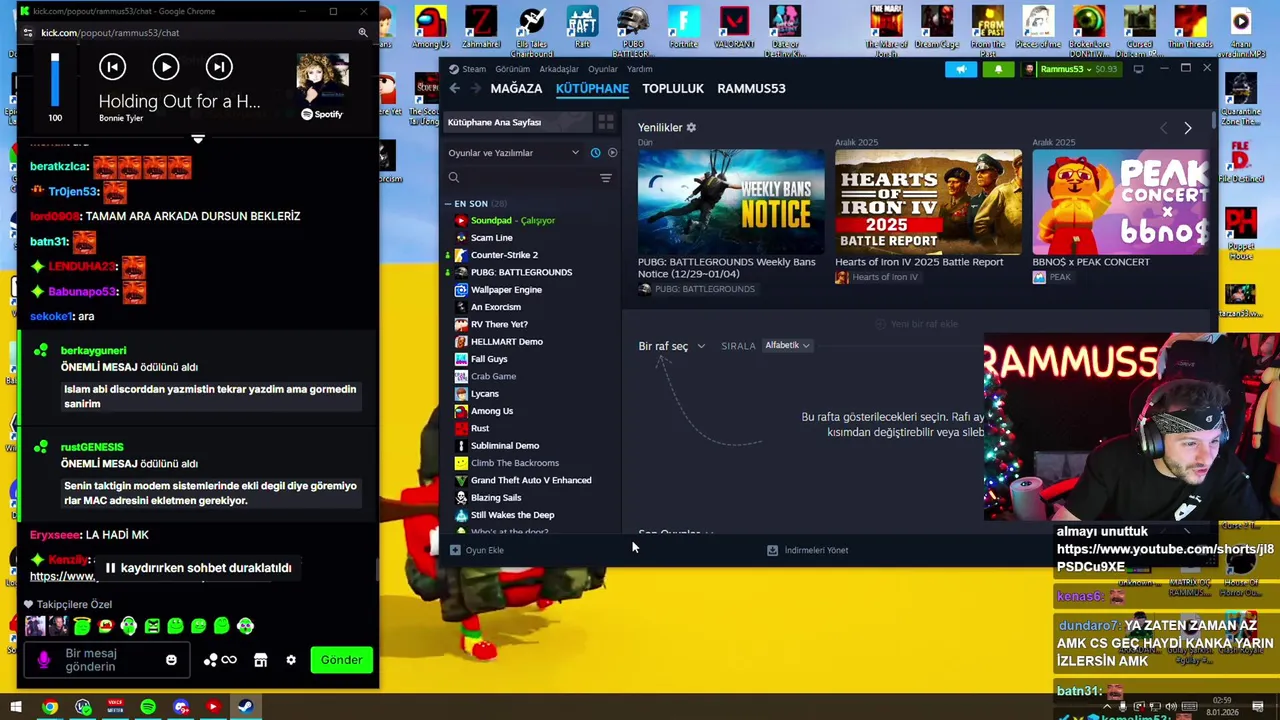Viewport: 1280px width, 720px height.
Task: Open Steam notifications bell
Action: coord(998,69)
